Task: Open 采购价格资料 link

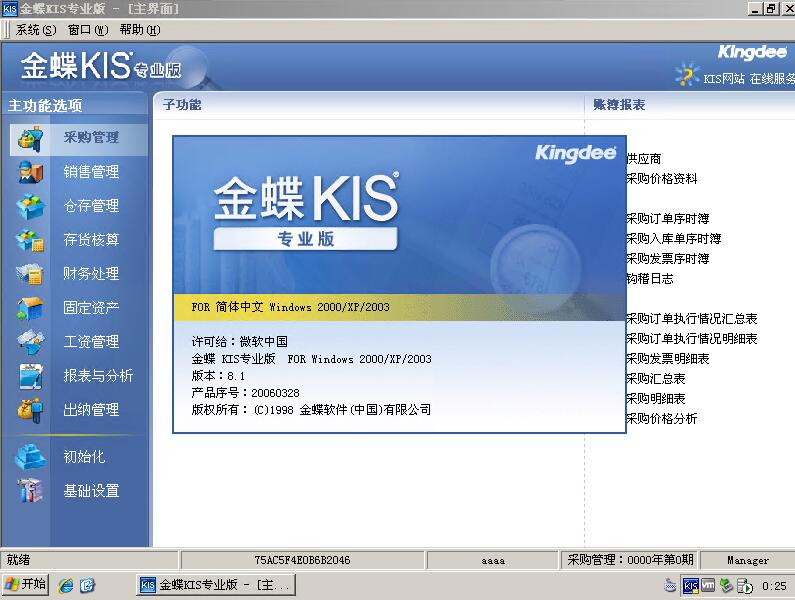Action: pyautogui.click(x=662, y=179)
